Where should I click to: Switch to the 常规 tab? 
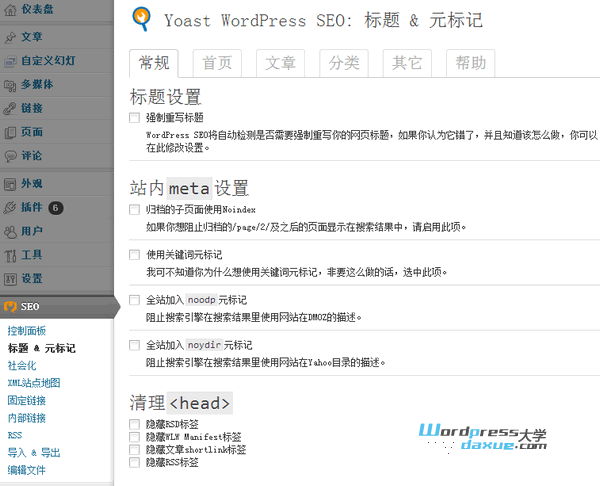click(x=154, y=63)
